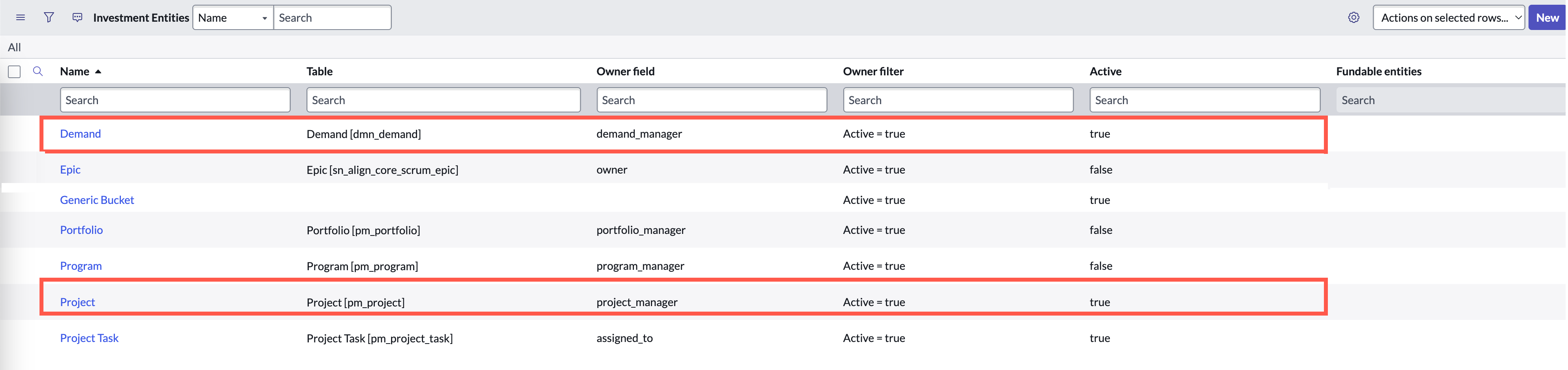Open the Name search field dropdown
The width and height of the screenshot is (1568, 370).
[233, 18]
